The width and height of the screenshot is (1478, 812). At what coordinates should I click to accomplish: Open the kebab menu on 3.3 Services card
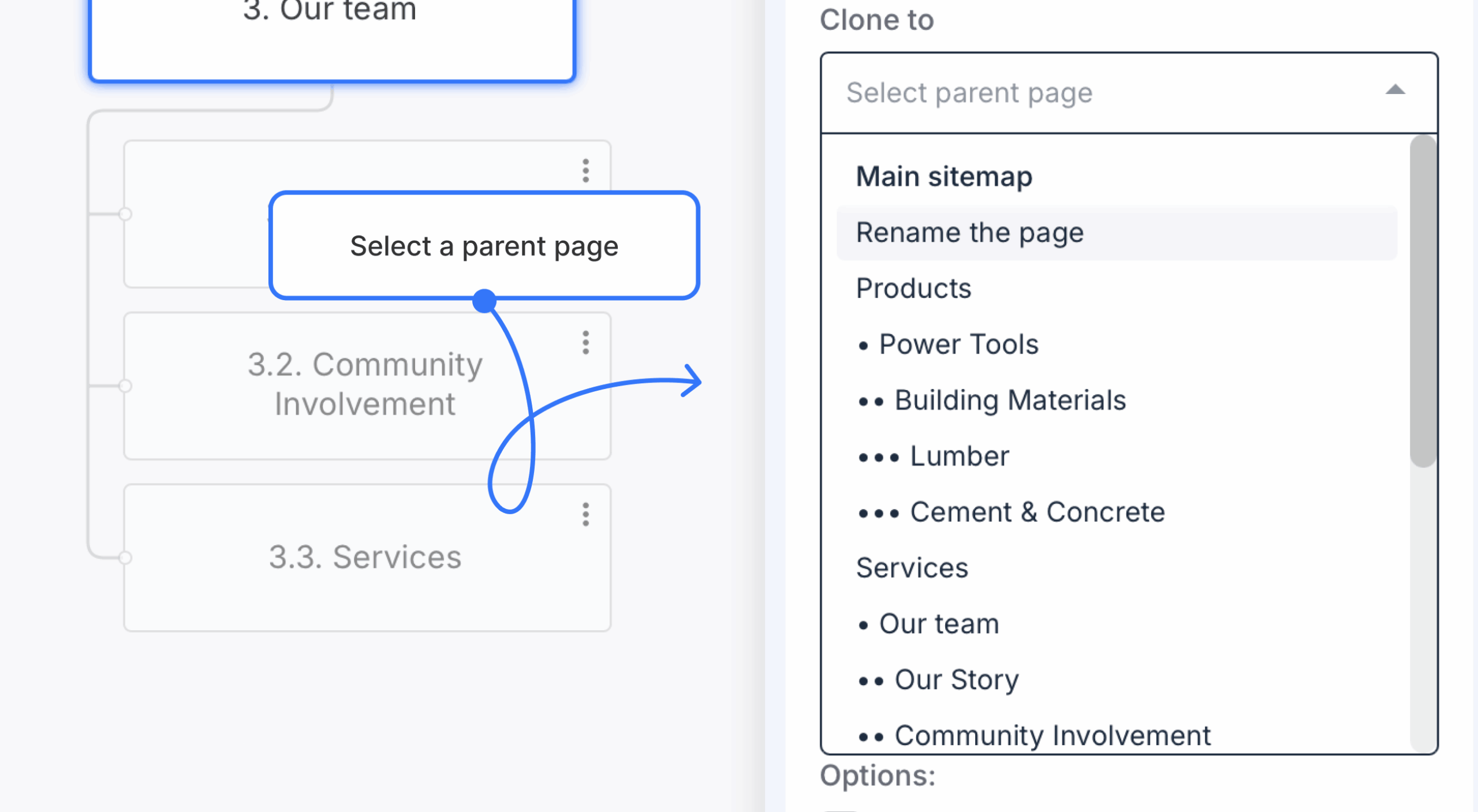585,514
